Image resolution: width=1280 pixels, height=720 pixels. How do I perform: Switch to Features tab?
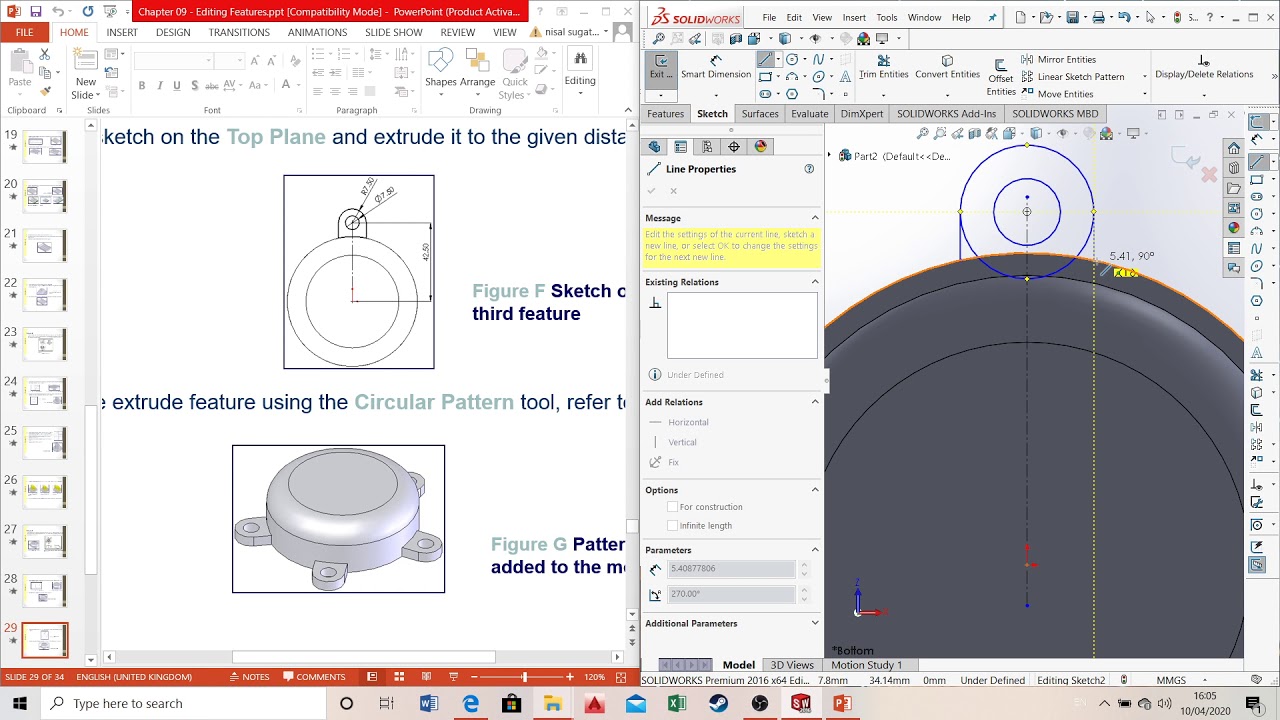[665, 114]
